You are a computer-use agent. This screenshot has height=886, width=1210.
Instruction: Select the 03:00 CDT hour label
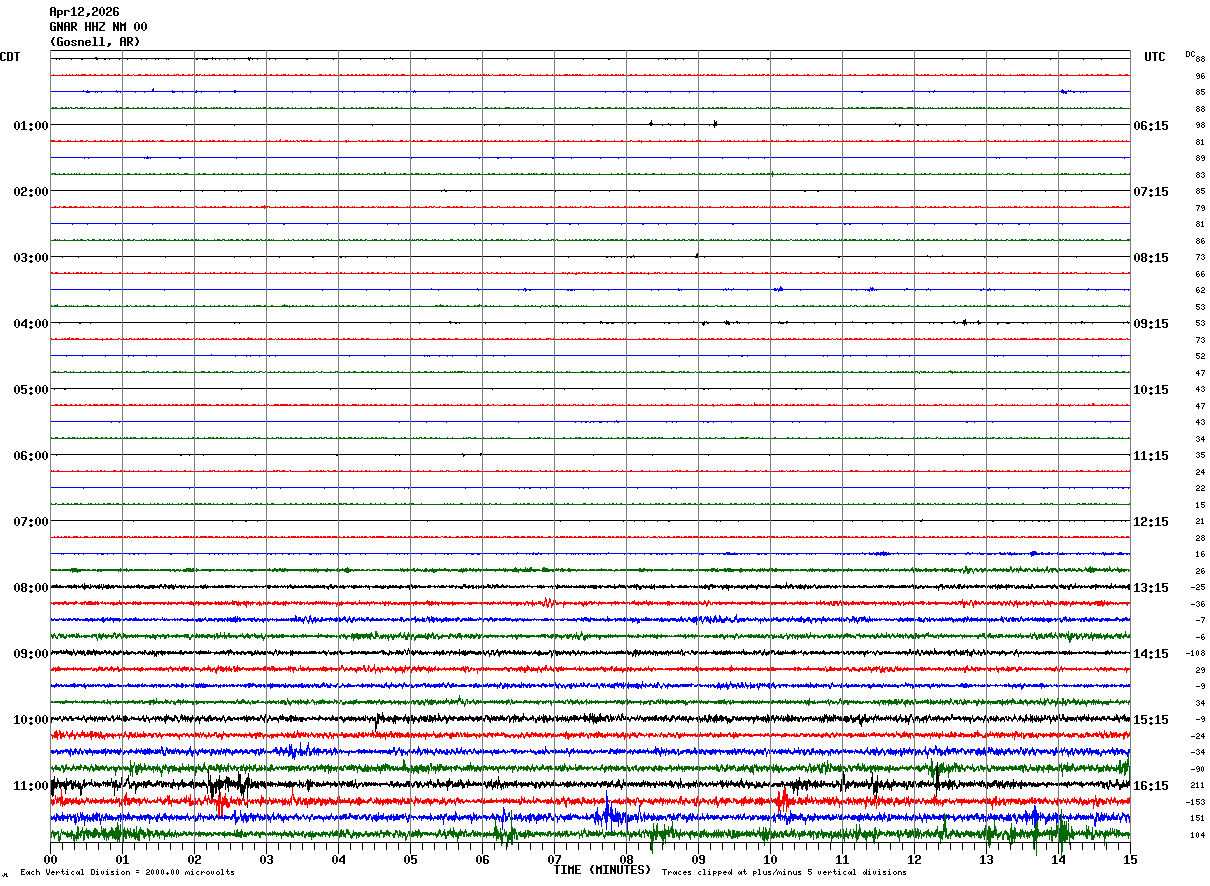pos(31,258)
